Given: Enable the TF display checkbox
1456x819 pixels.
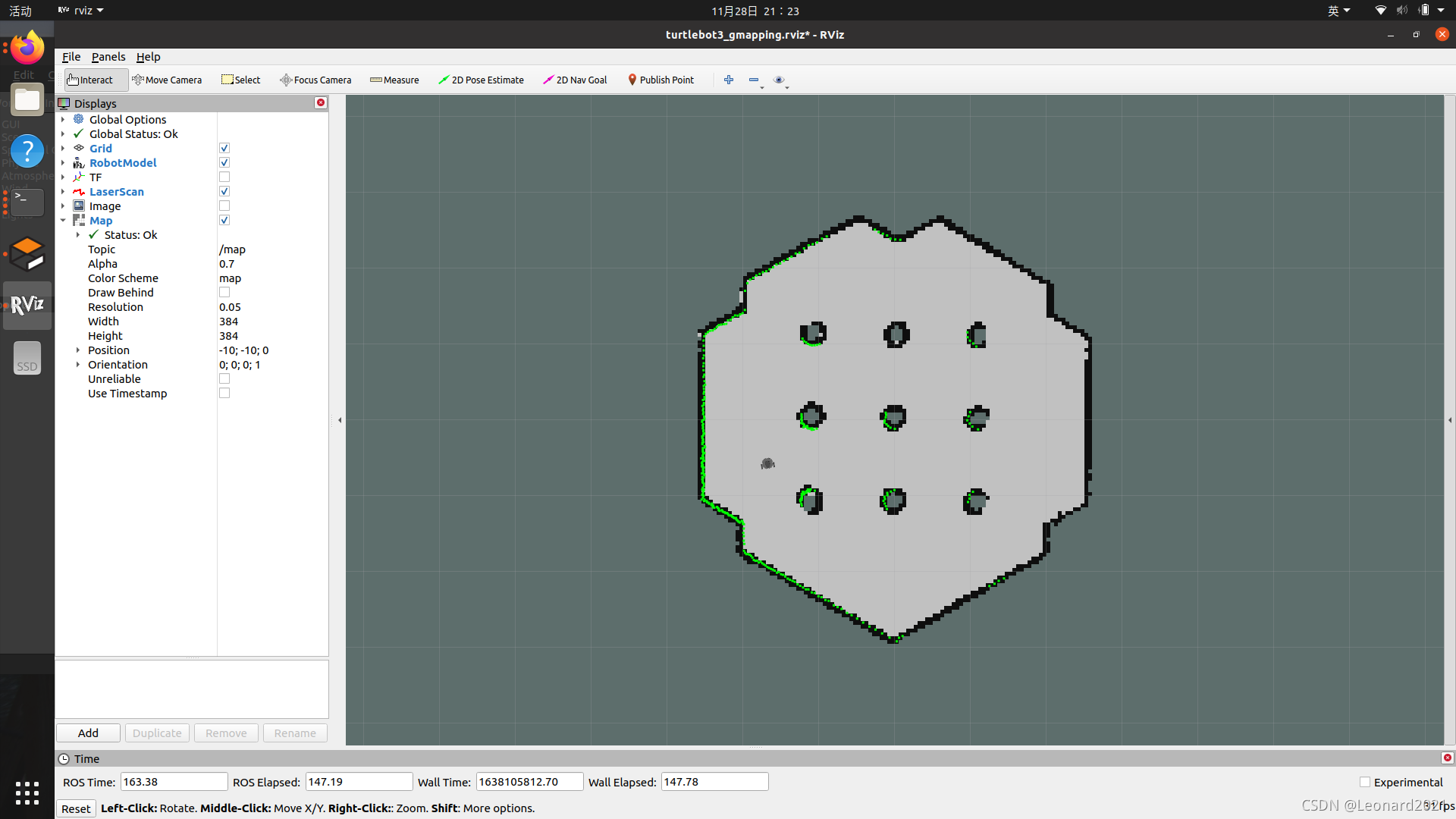Looking at the screenshot, I should (x=224, y=177).
